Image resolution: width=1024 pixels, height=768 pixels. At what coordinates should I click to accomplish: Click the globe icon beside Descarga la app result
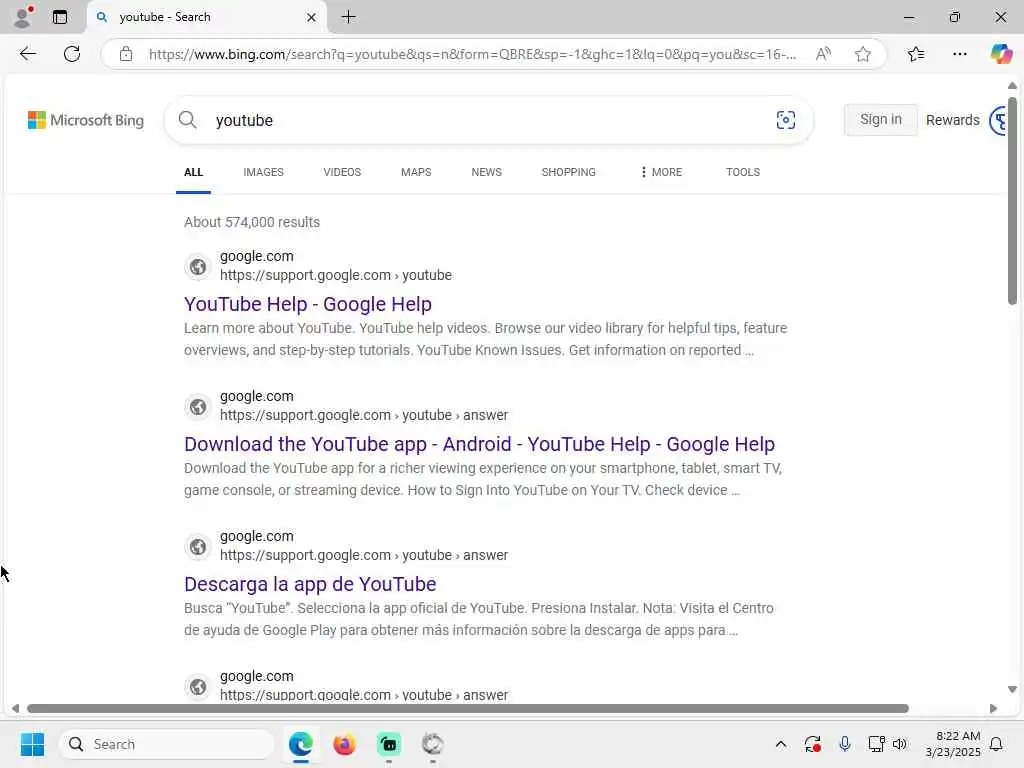point(198,547)
